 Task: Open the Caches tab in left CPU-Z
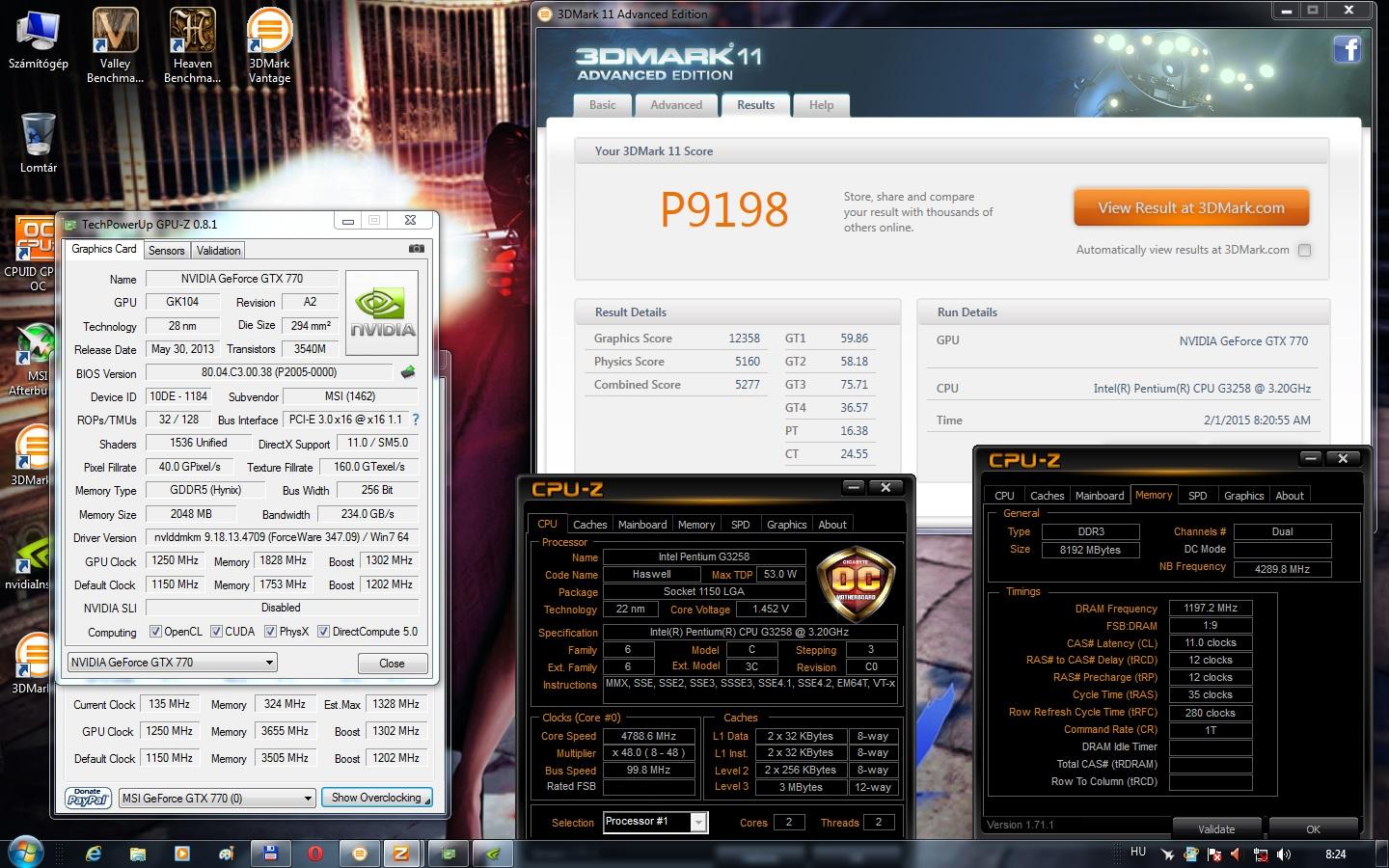point(590,525)
